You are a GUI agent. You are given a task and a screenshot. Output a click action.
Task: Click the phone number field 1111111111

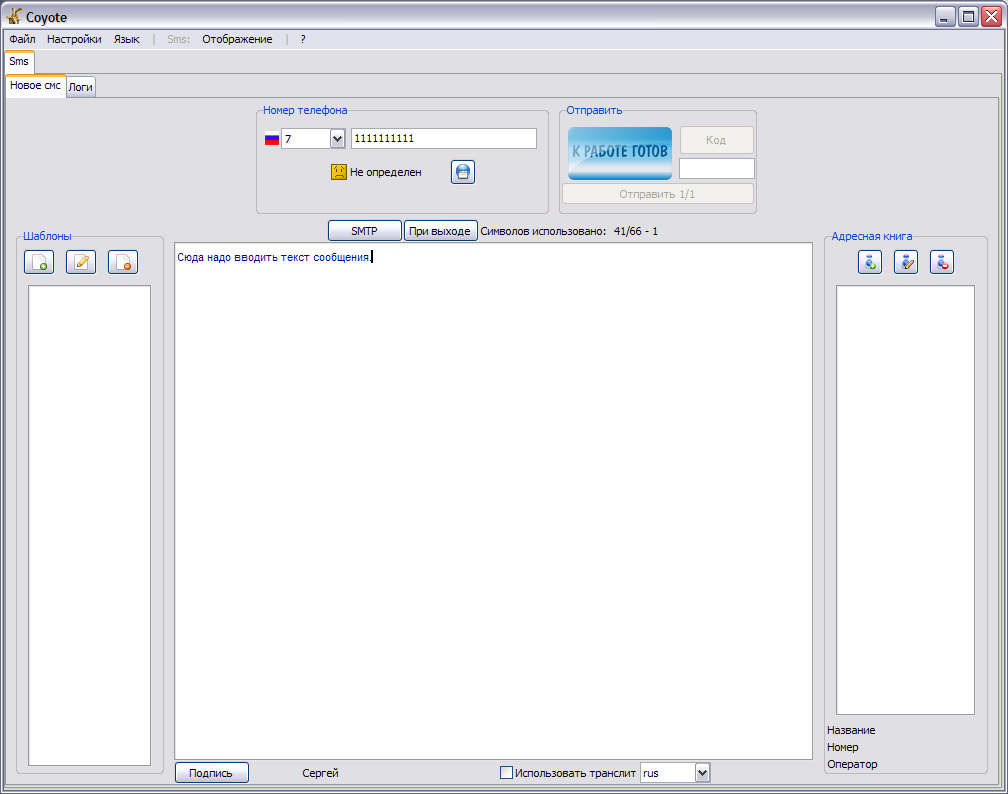[x=444, y=138]
